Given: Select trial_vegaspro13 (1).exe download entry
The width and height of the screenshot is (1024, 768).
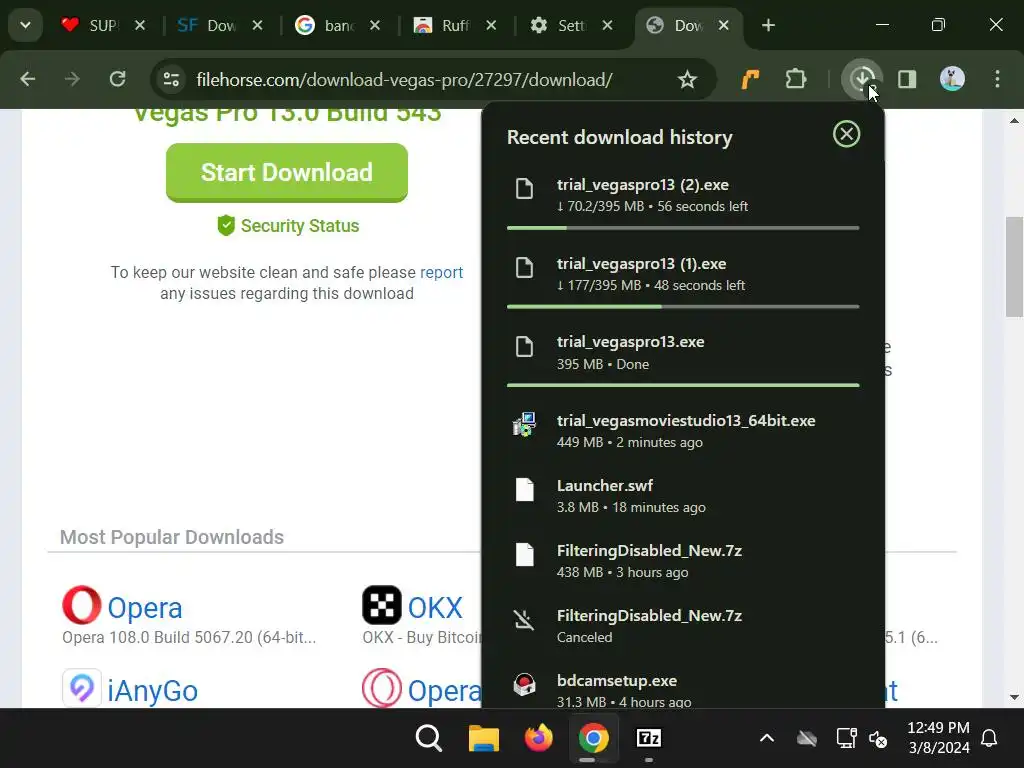Looking at the screenshot, I should click(x=683, y=274).
